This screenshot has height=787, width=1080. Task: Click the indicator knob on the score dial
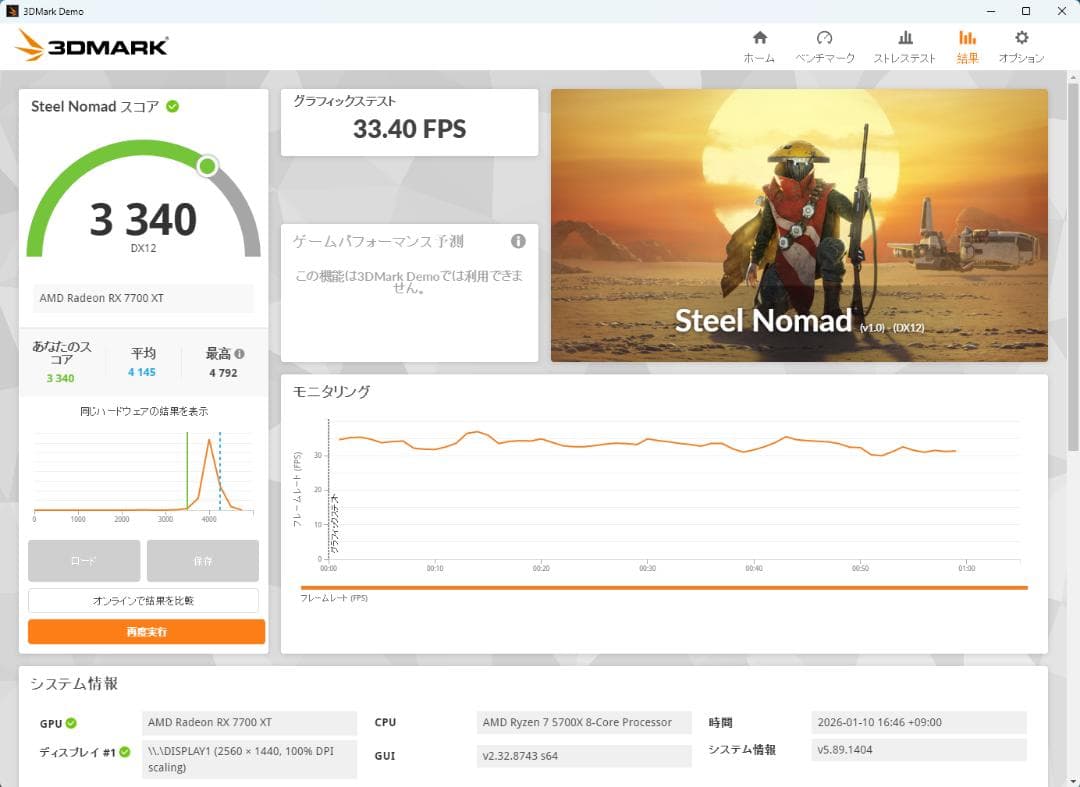(208, 166)
